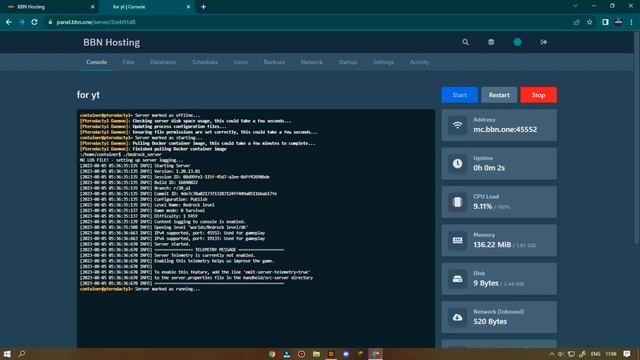Click the CPU Load chip icon
The width and height of the screenshot is (640, 360).
pyautogui.click(x=457, y=202)
